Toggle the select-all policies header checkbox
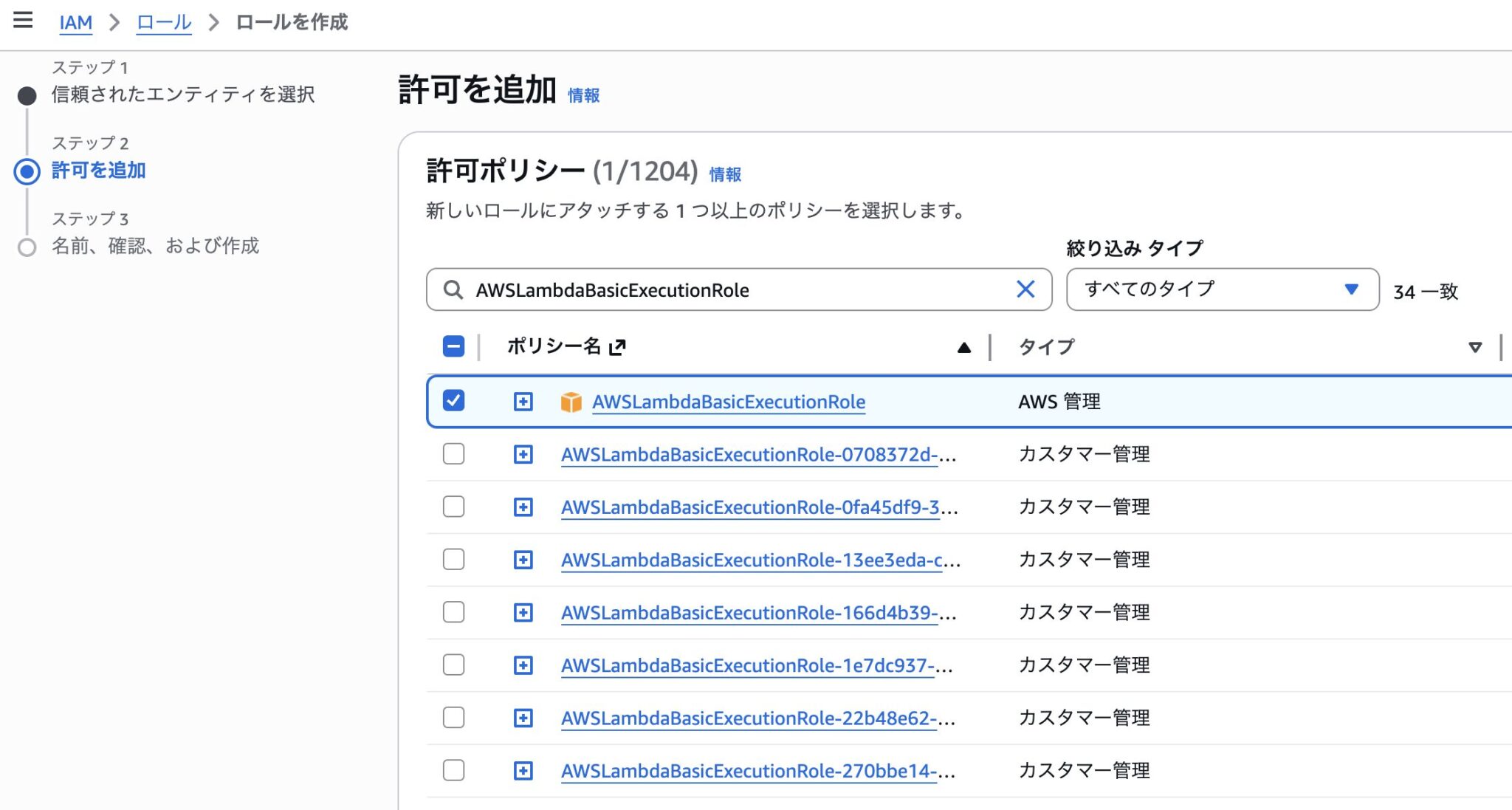Viewport: 1512px width, 810px height. tap(453, 346)
